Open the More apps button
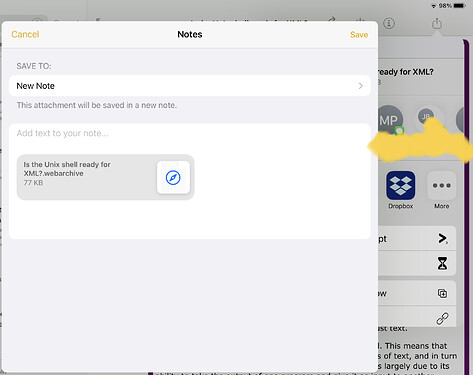This screenshot has width=473, height=375. 441,185
